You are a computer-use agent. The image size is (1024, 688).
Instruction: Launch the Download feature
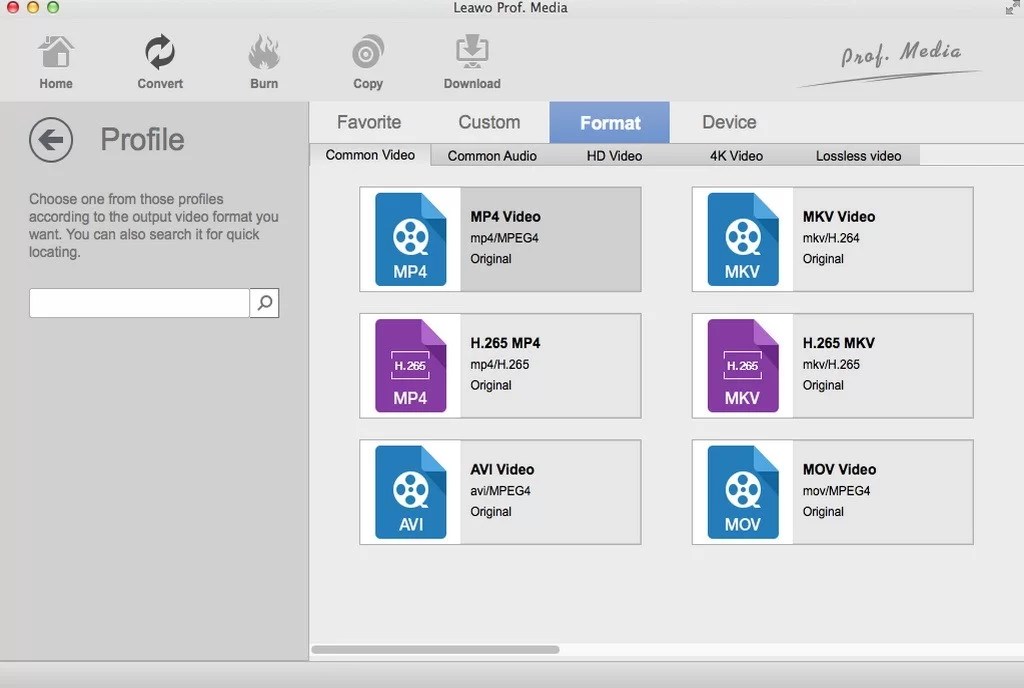(471, 60)
